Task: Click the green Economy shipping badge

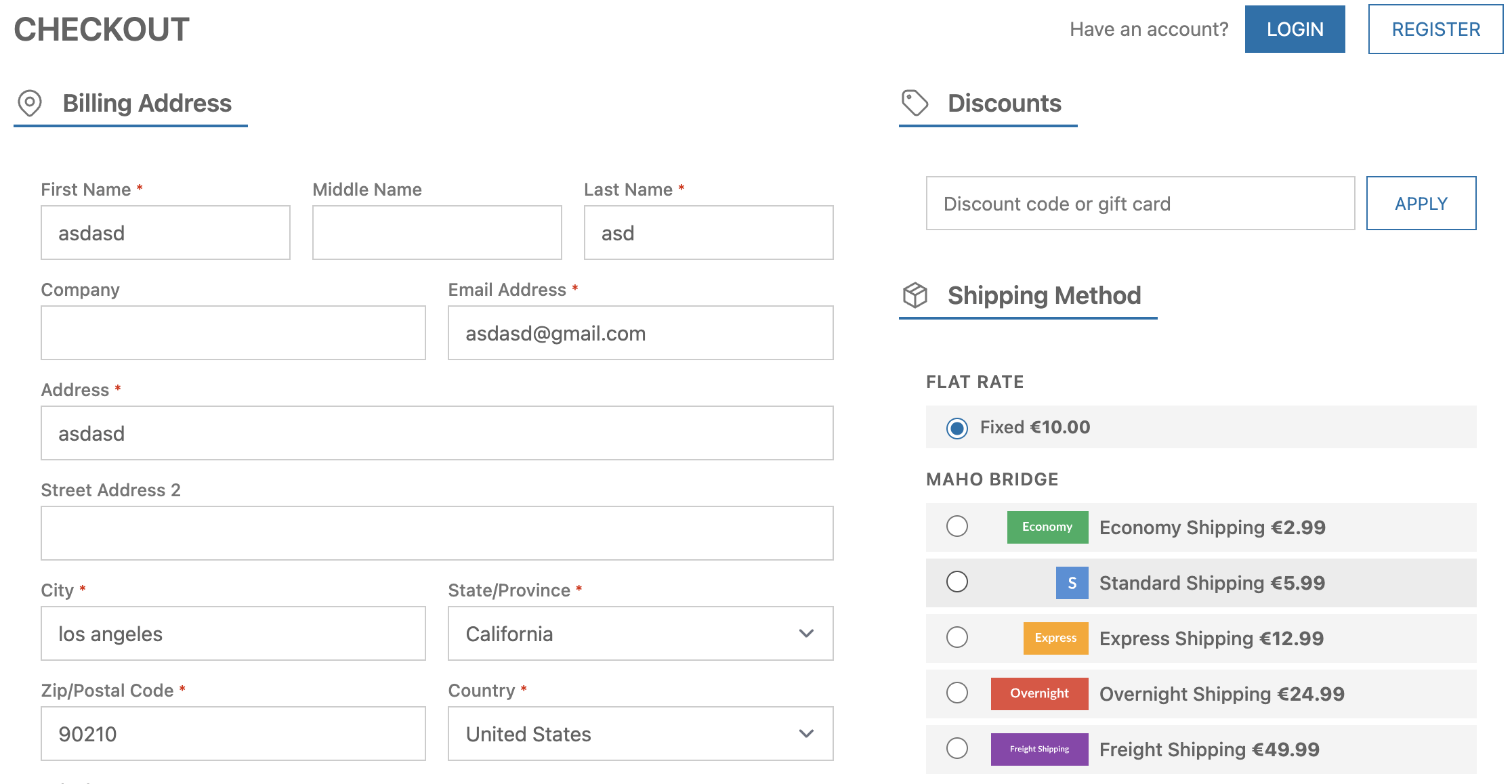Action: click(x=1047, y=527)
